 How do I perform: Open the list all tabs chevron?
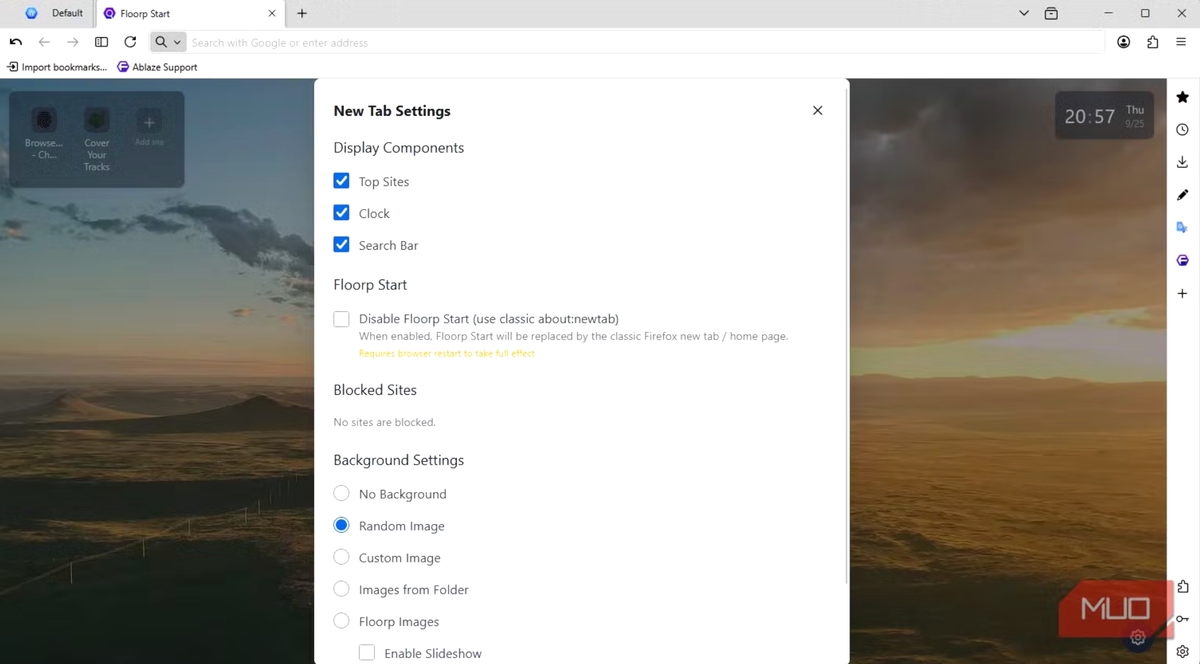pos(1023,13)
